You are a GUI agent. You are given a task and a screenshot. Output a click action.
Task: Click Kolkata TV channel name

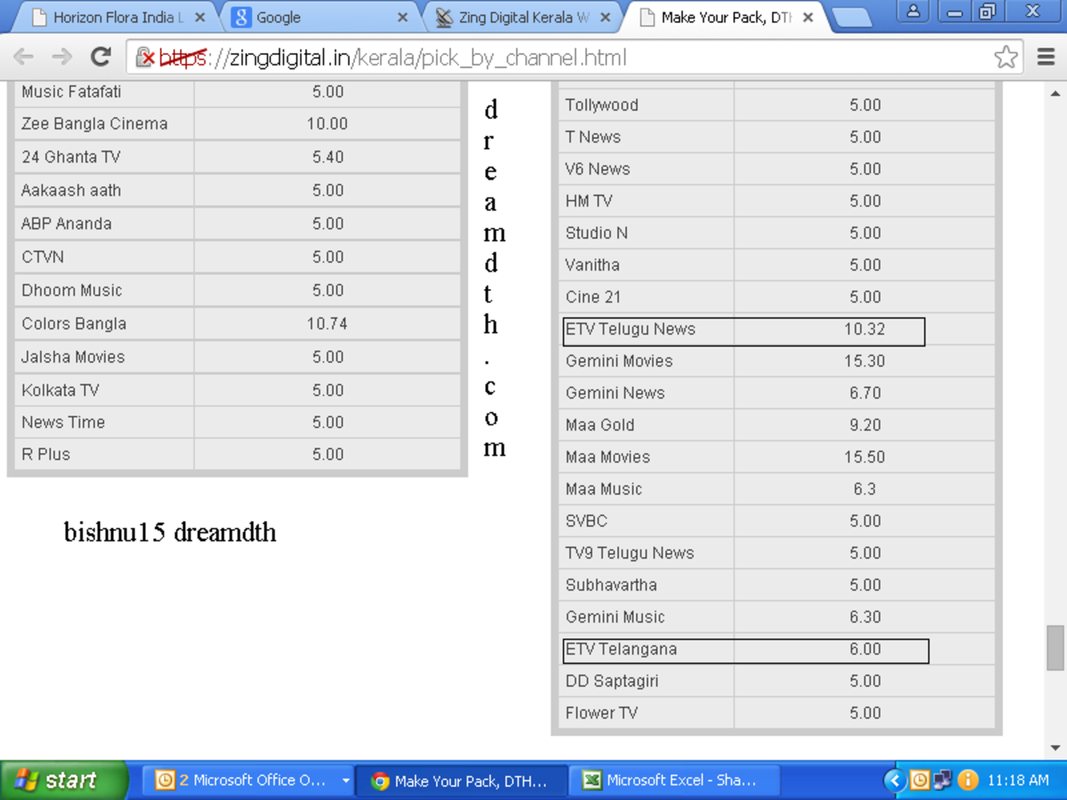coord(61,390)
